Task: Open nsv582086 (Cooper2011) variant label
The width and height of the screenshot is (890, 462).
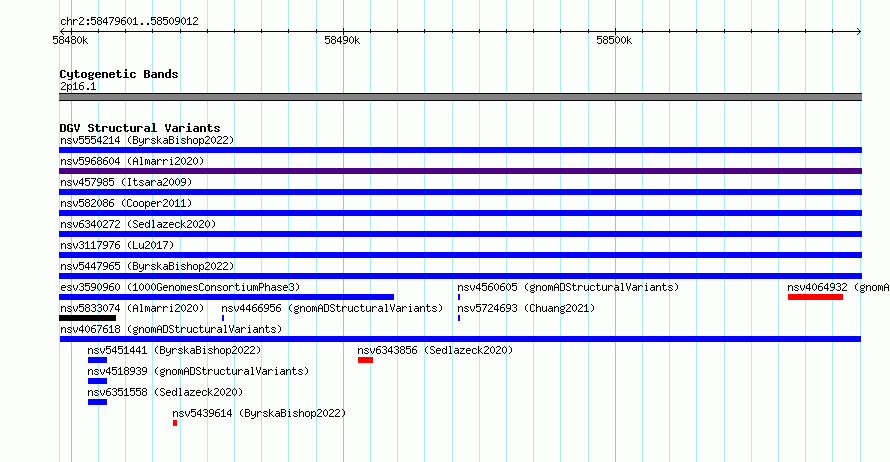Action: (126, 203)
